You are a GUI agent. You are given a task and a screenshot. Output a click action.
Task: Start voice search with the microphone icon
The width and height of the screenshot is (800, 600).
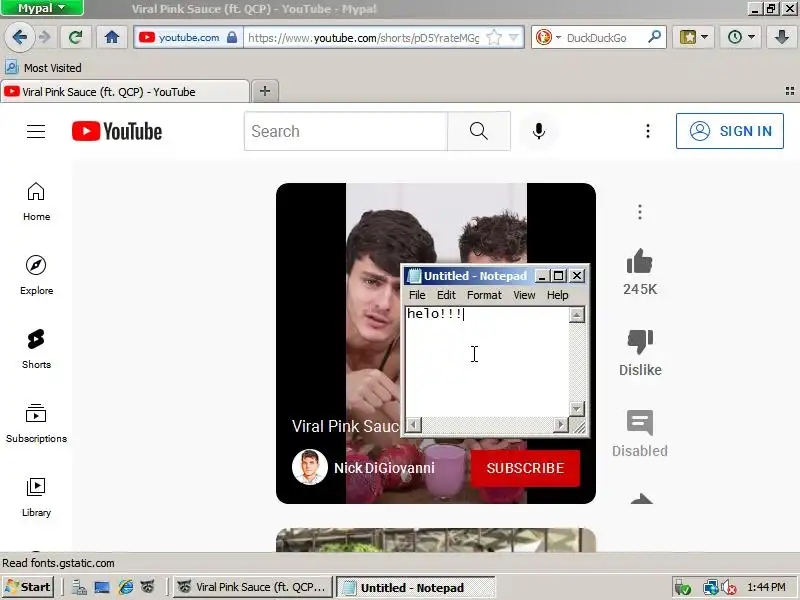click(x=539, y=131)
